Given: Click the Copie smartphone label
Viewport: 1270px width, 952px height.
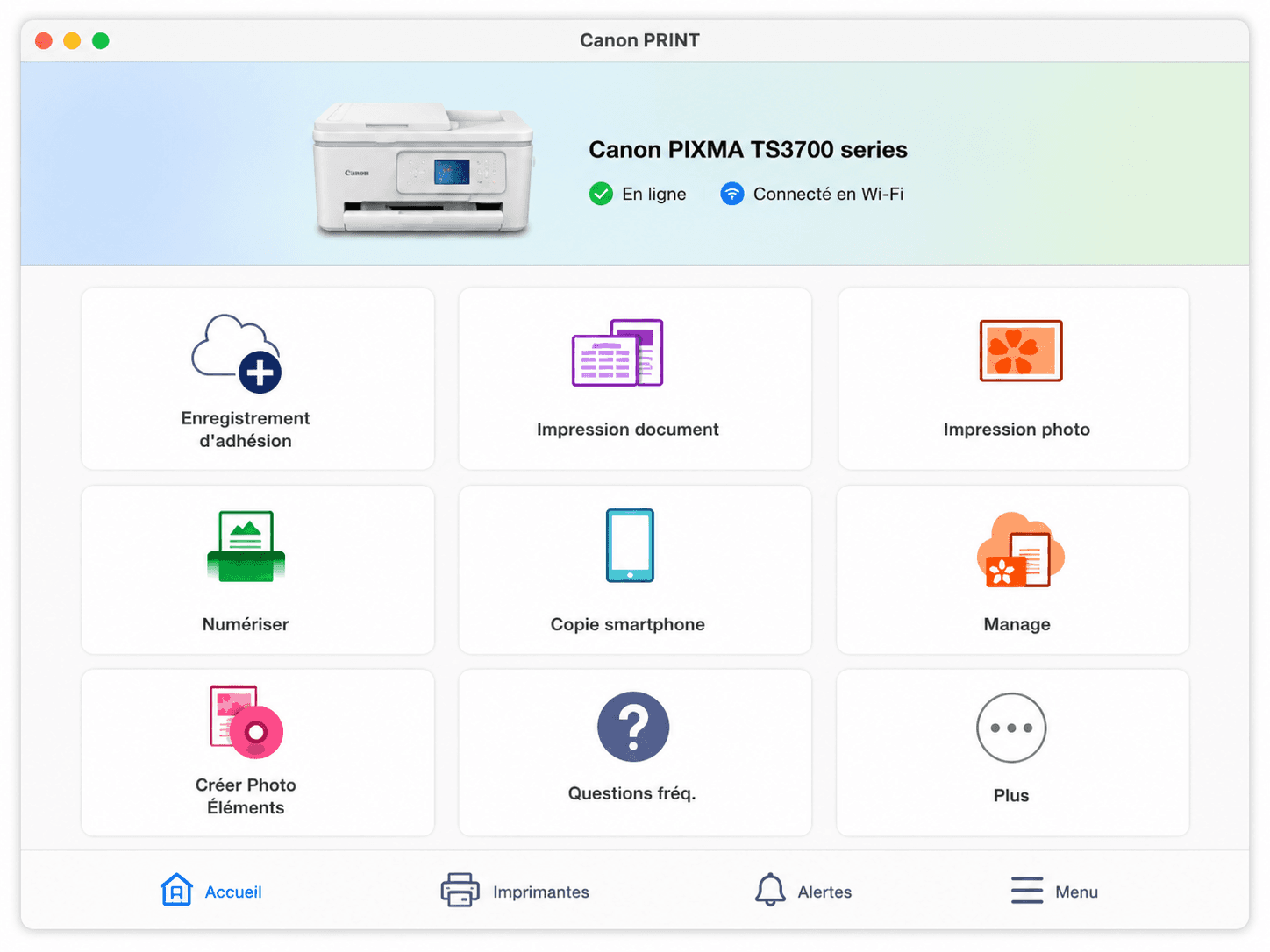Looking at the screenshot, I should pyautogui.click(x=628, y=624).
